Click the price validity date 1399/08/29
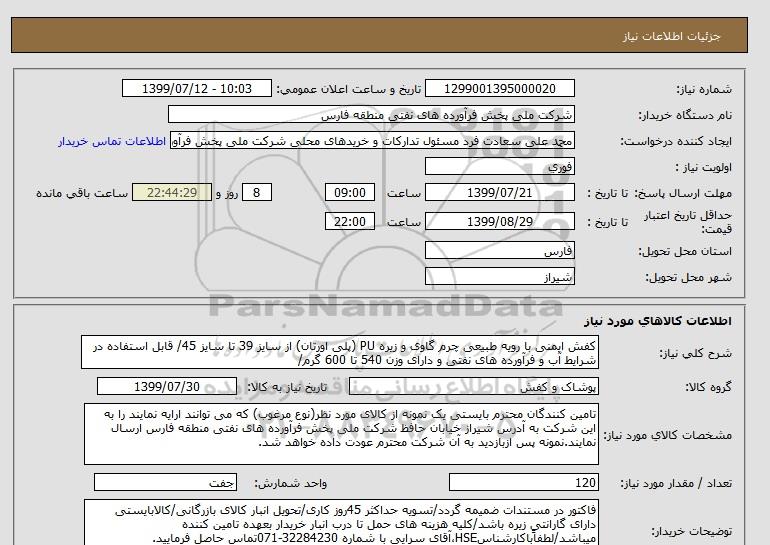 click(499, 222)
